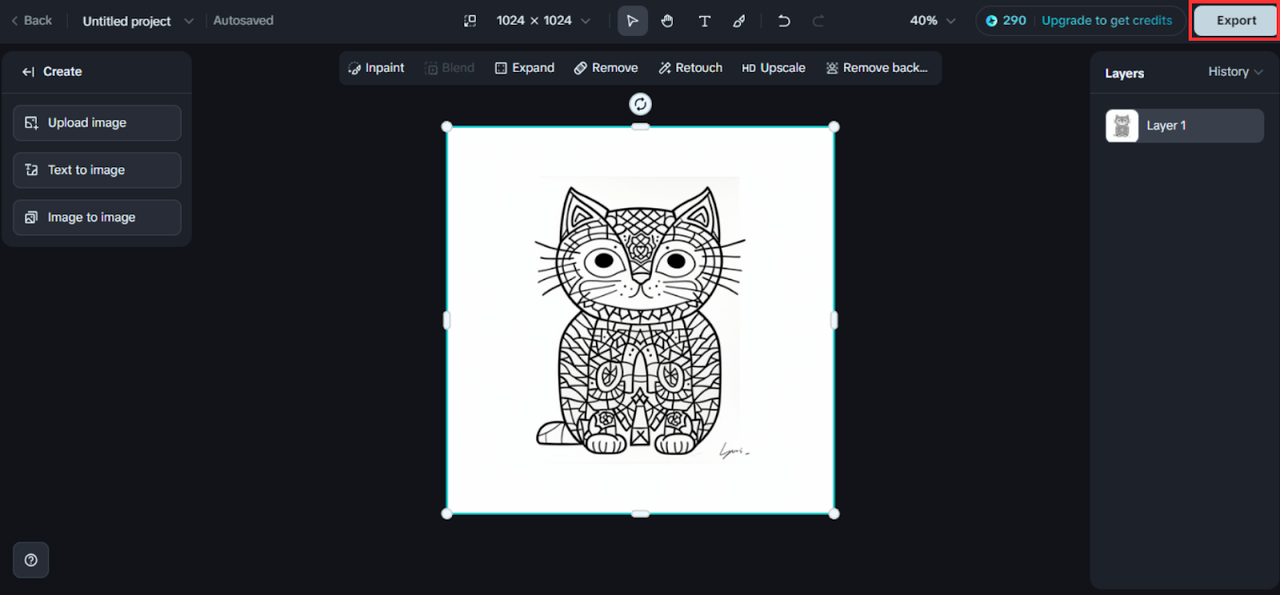The height and width of the screenshot is (595, 1280).
Task: Click Upgrade to get credits link
Action: [x=1106, y=21]
